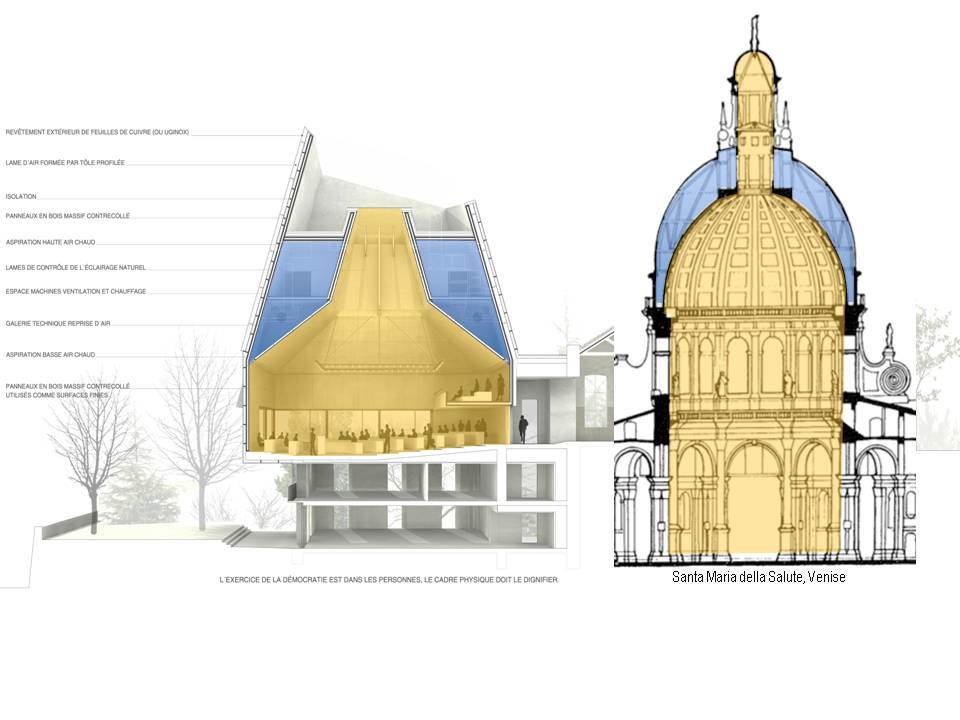Select the 'LAME D'AIR FORMÉE PAR TÔLE PROFILÉE' label
This screenshot has height=720, width=960.
65,163
